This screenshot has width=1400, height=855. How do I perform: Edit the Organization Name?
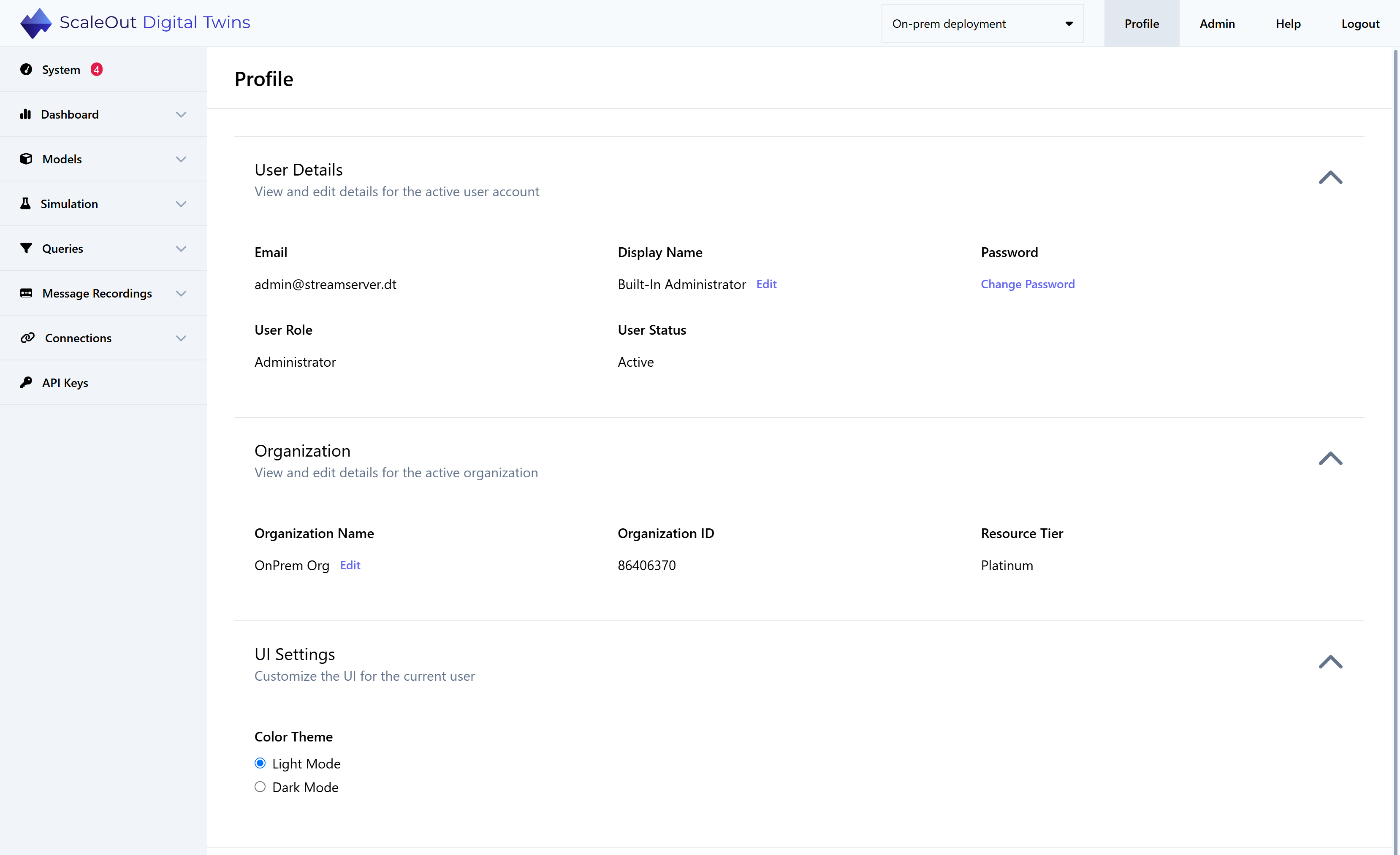point(350,565)
